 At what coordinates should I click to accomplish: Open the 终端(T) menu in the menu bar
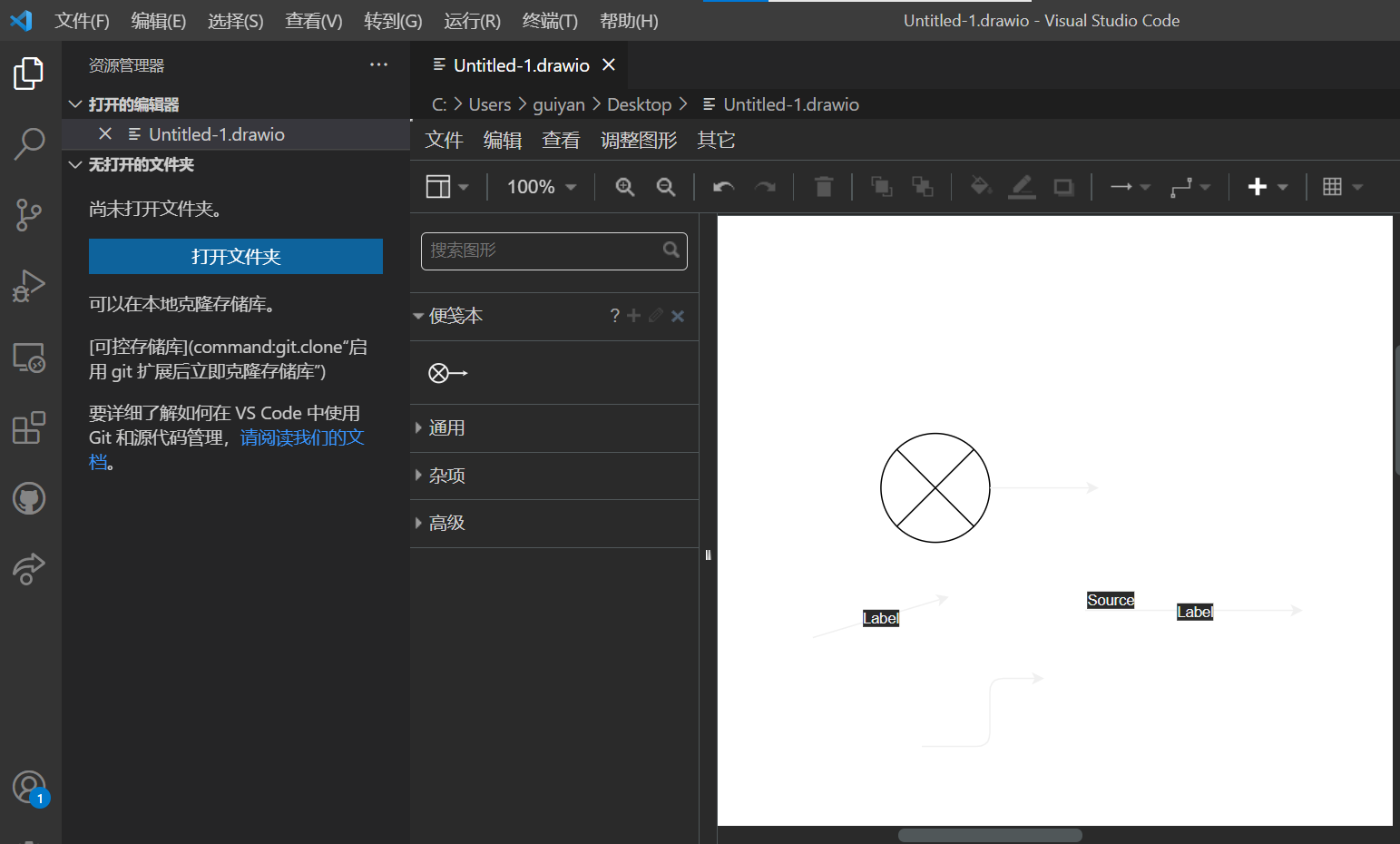[x=549, y=20]
